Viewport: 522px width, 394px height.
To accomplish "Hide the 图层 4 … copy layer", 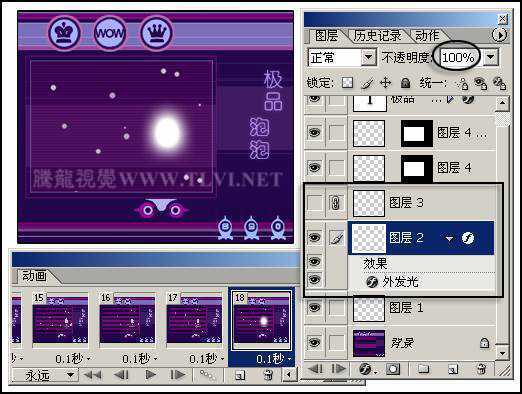I will pos(314,133).
